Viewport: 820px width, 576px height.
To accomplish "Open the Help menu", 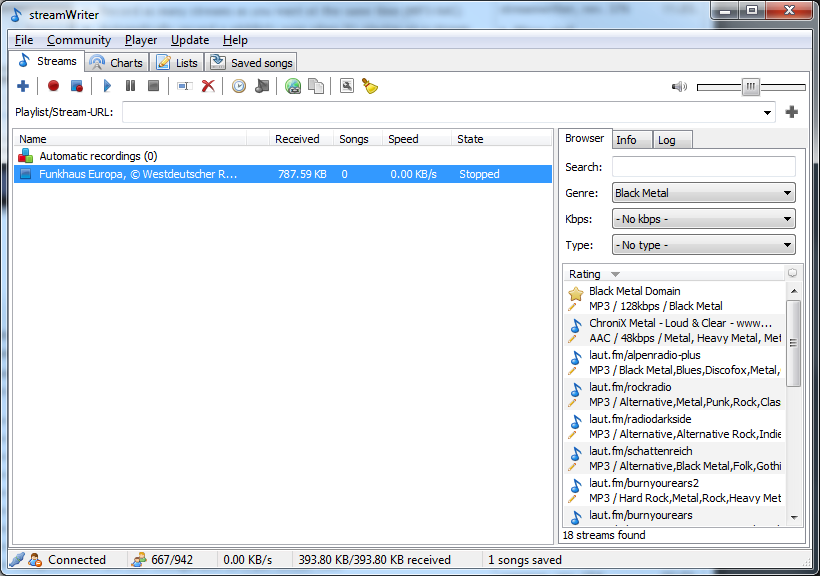I will click(x=235, y=40).
